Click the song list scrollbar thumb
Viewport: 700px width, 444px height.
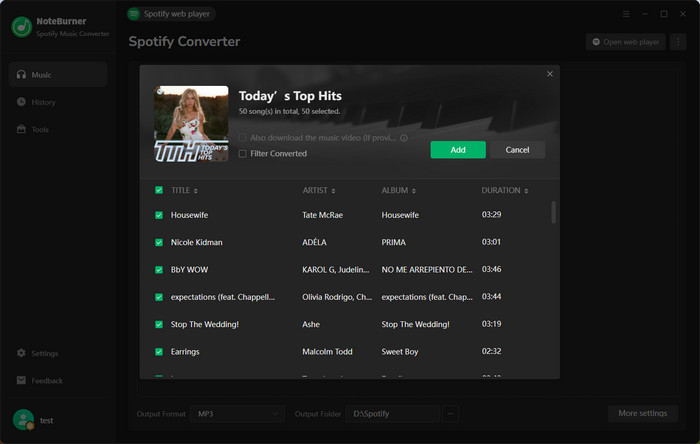tap(554, 212)
